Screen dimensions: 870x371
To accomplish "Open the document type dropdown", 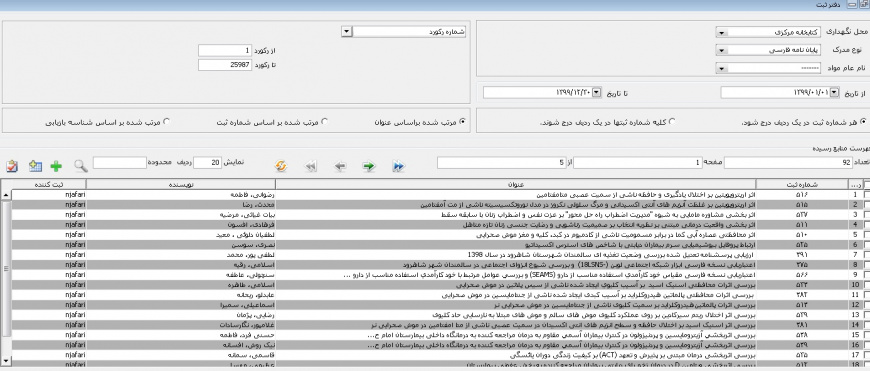I will click(x=721, y=50).
